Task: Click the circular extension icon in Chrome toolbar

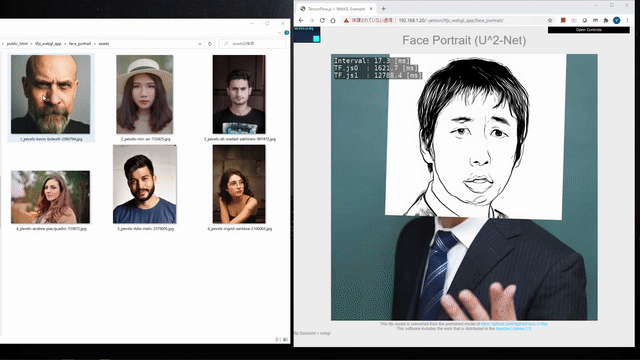Action: pos(584,20)
